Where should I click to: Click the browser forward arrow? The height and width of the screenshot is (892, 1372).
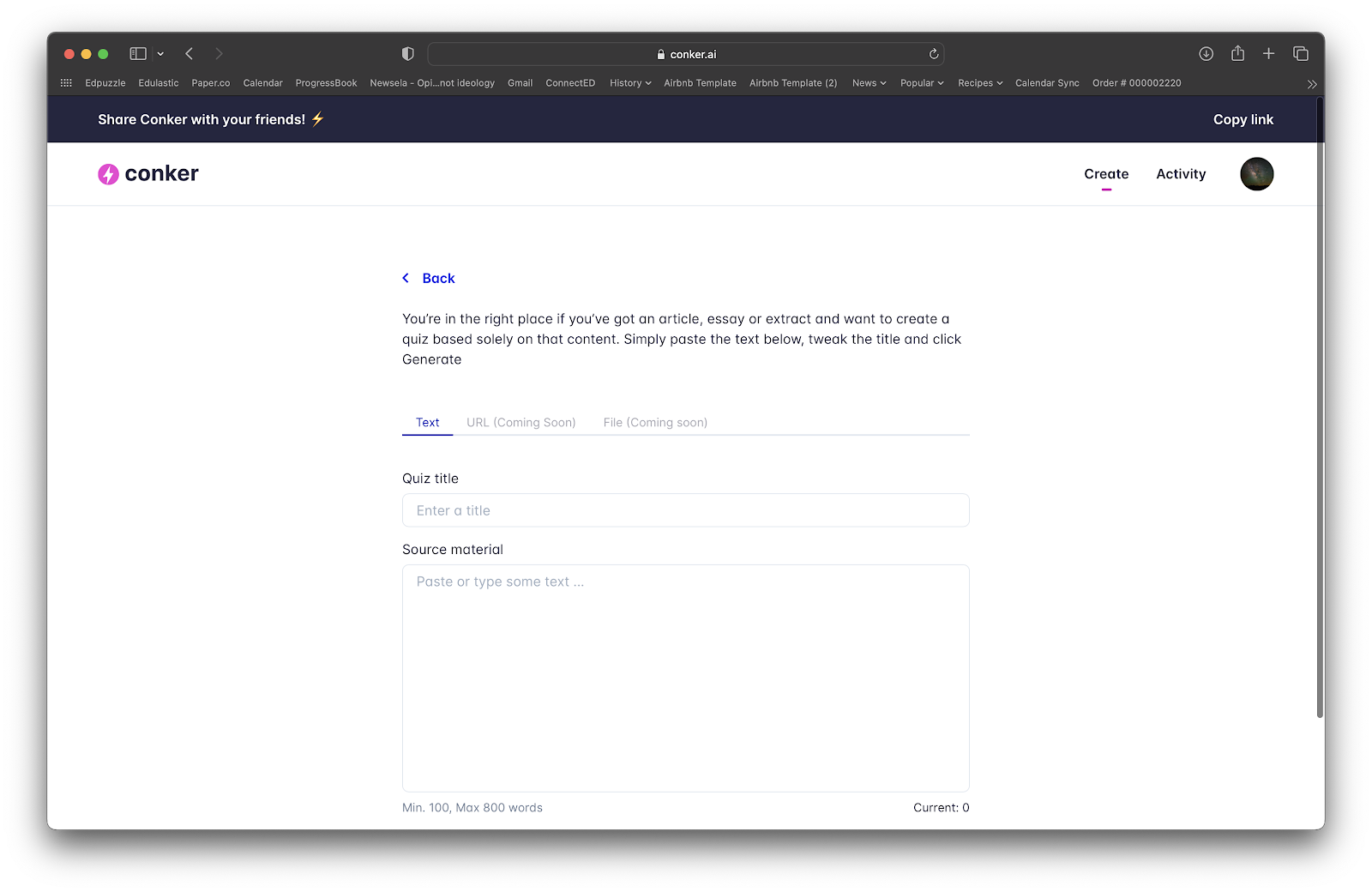click(x=219, y=53)
